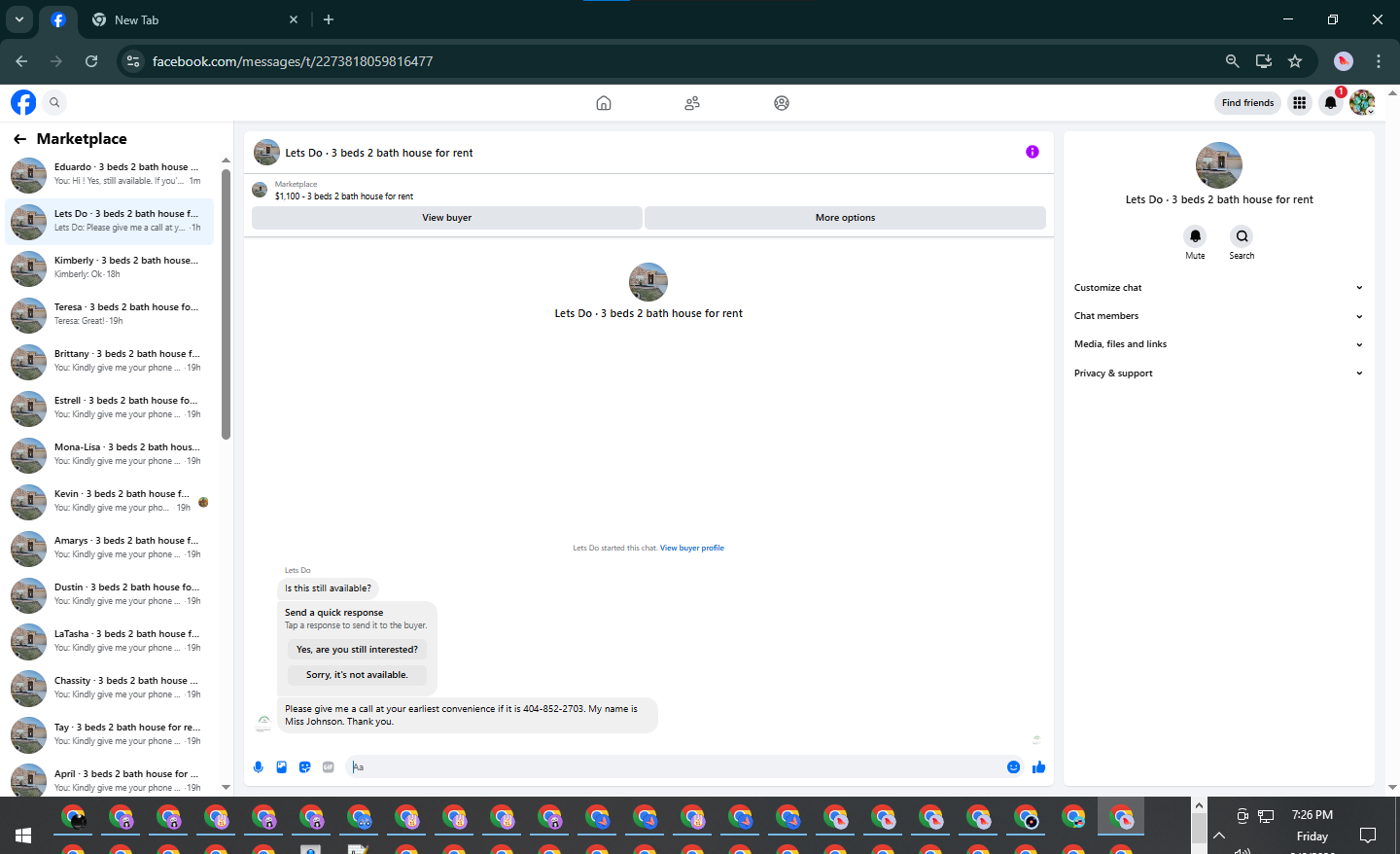The width and height of the screenshot is (1400, 854).
Task: Send 'Sorry, it's not available.' quick response
Action: click(357, 675)
